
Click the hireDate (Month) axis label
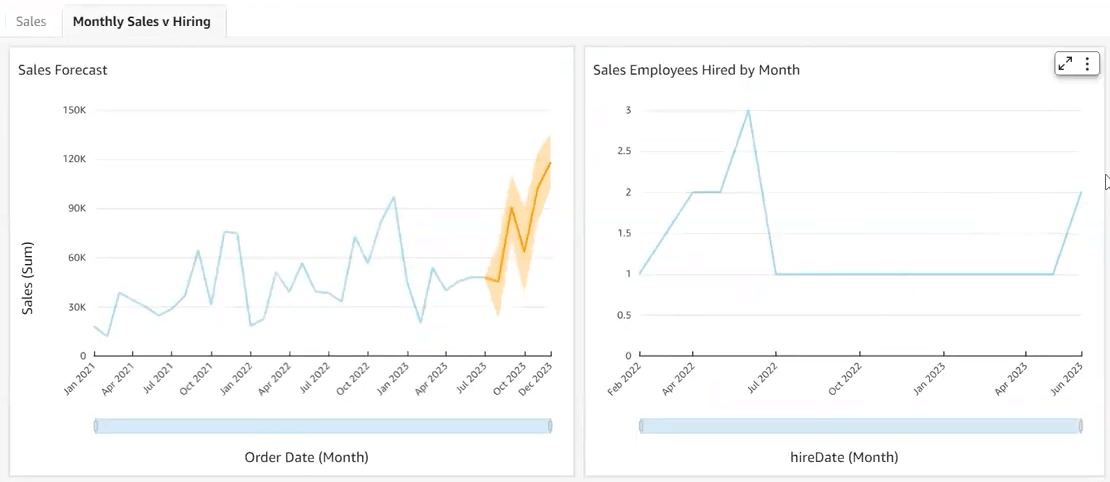[x=844, y=457]
